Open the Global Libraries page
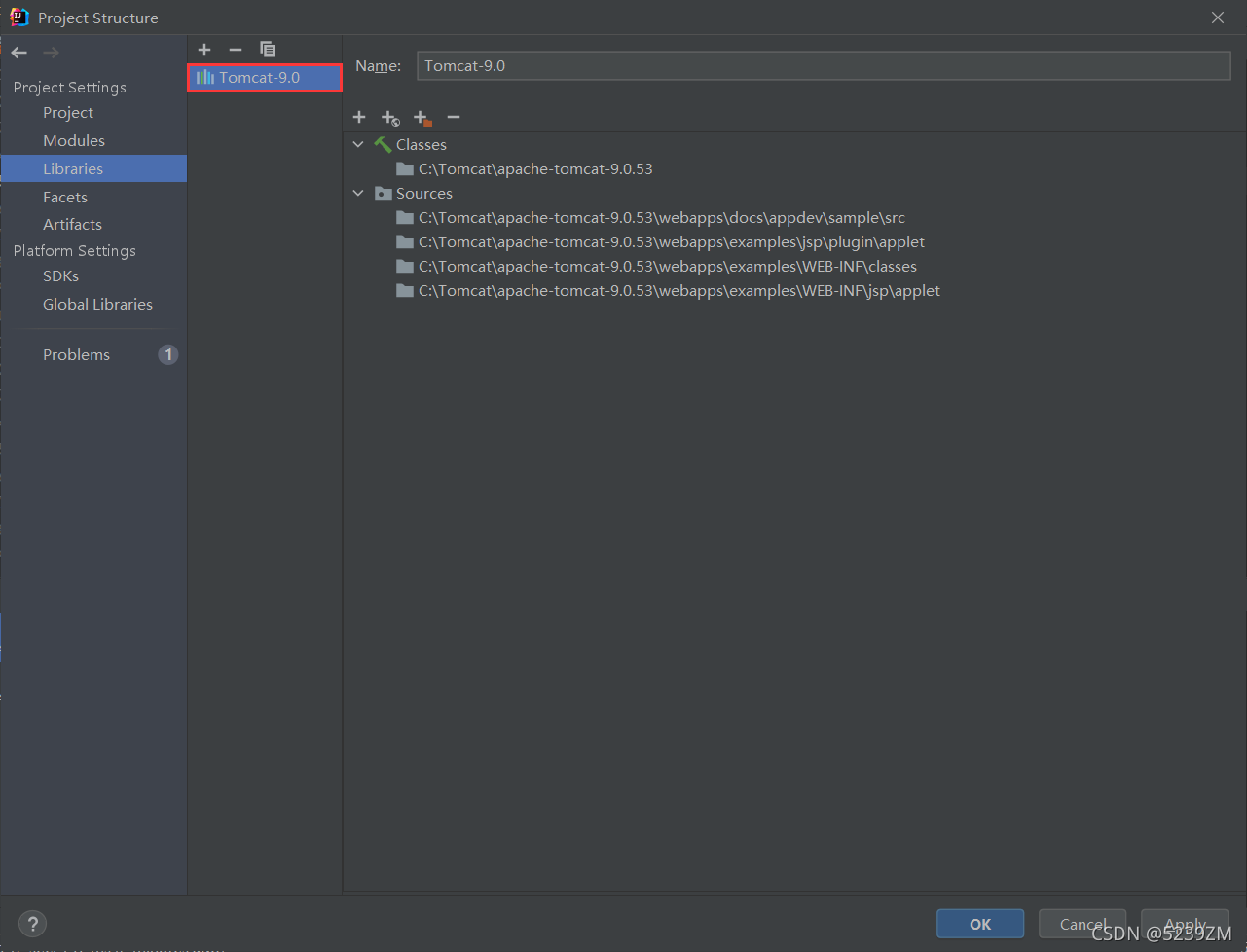 tap(97, 305)
